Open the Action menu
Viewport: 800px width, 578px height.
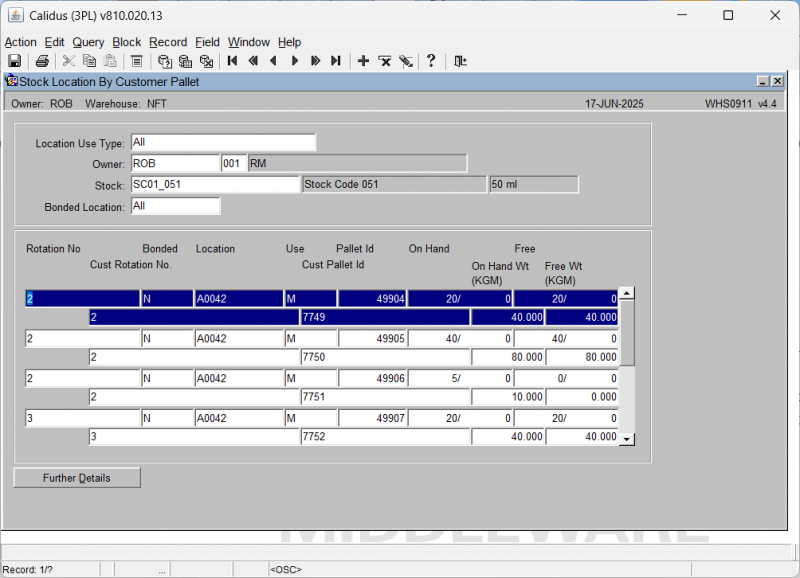coord(20,42)
